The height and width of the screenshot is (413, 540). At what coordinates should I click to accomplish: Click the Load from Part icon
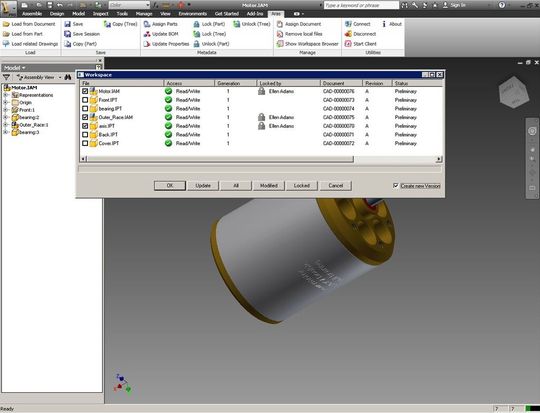[x=6, y=34]
